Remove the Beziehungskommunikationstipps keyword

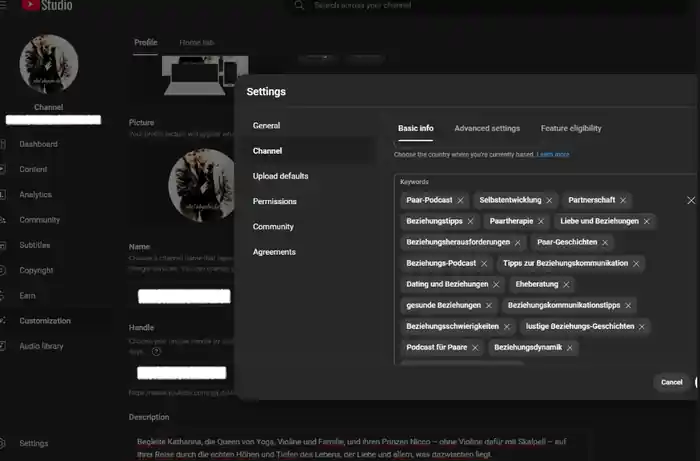pyautogui.click(x=628, y=306)
